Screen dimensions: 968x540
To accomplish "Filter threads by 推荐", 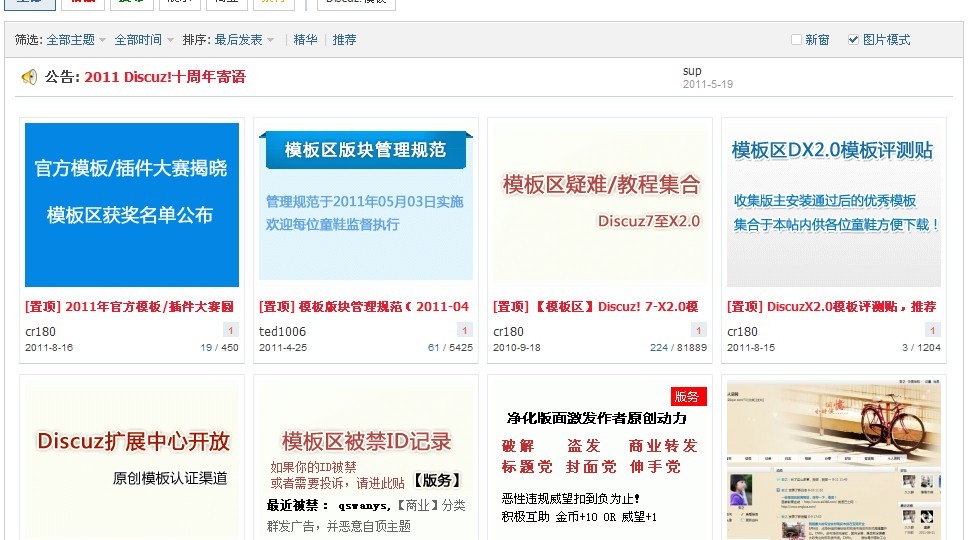I will pyautogui.click(x=344, y=39).
